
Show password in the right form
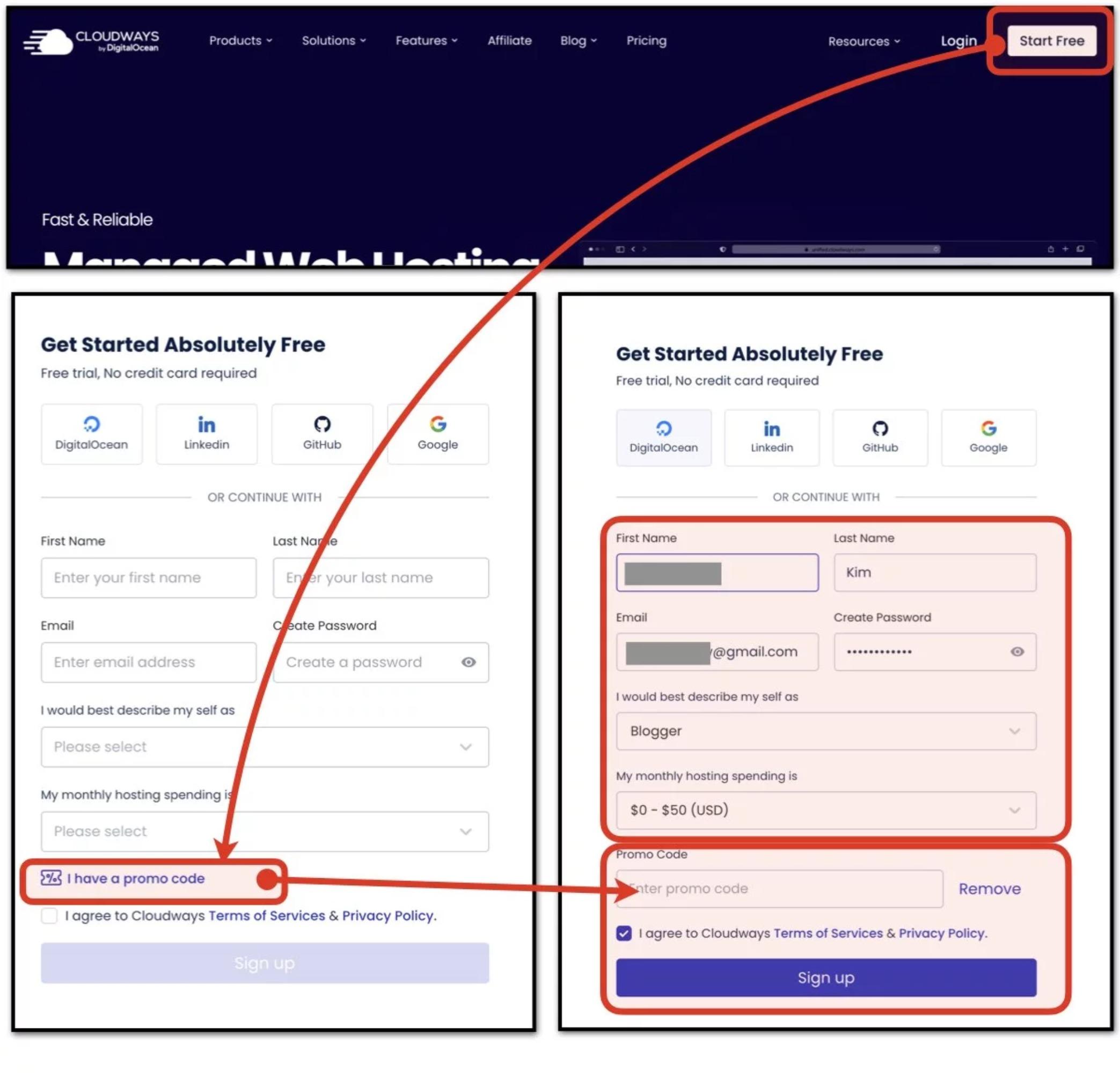[x=1017, y=651]
